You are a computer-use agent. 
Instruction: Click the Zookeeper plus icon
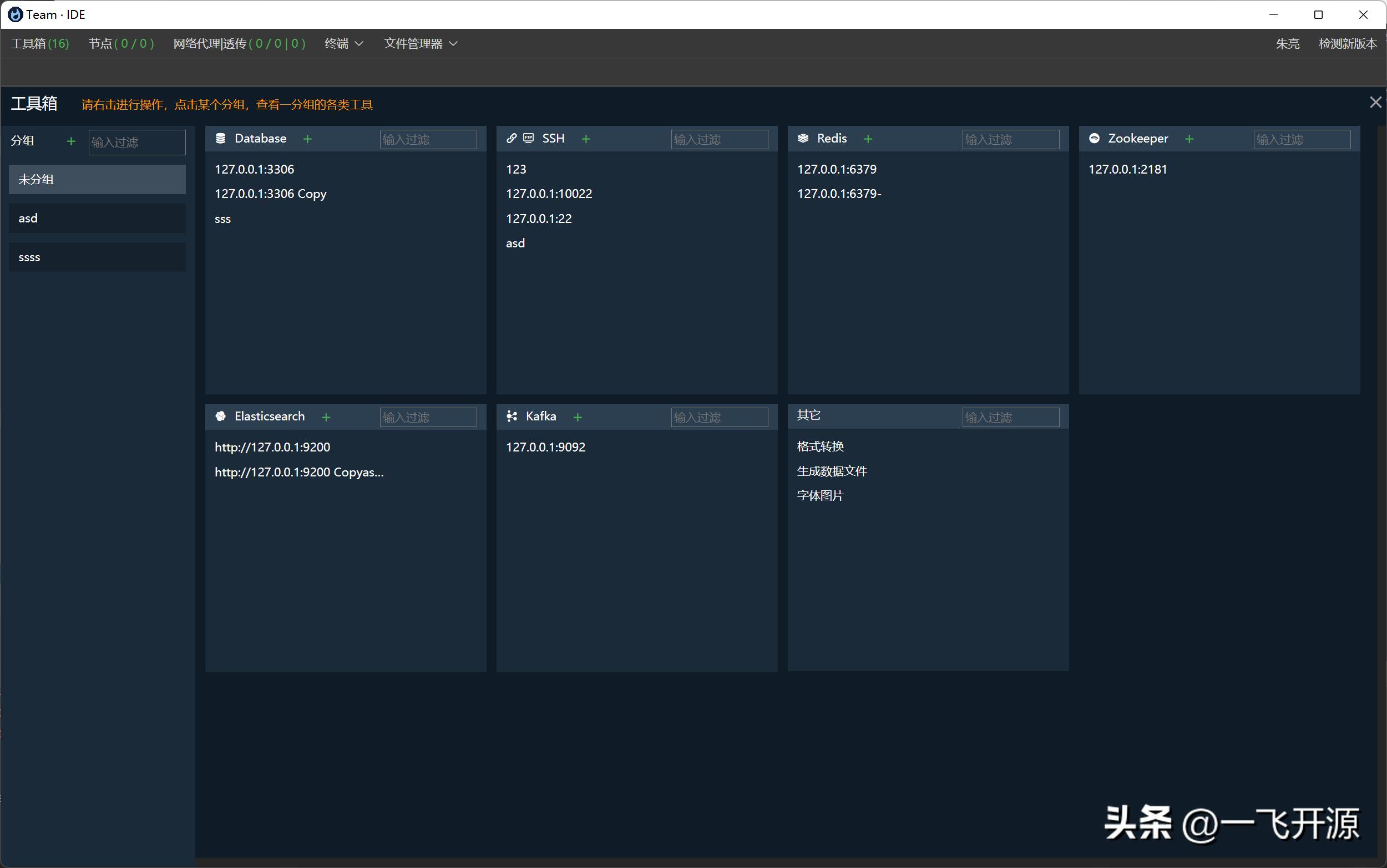click(1189, 139)
